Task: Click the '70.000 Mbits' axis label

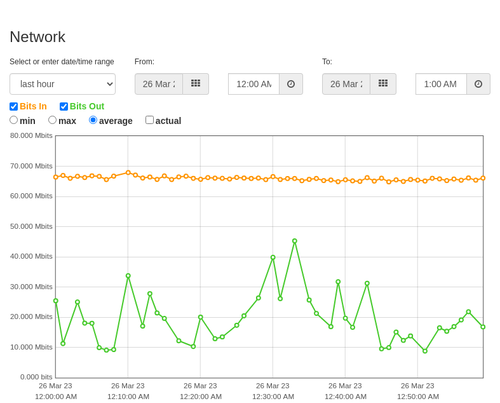Action: click(x=31, y=166)
